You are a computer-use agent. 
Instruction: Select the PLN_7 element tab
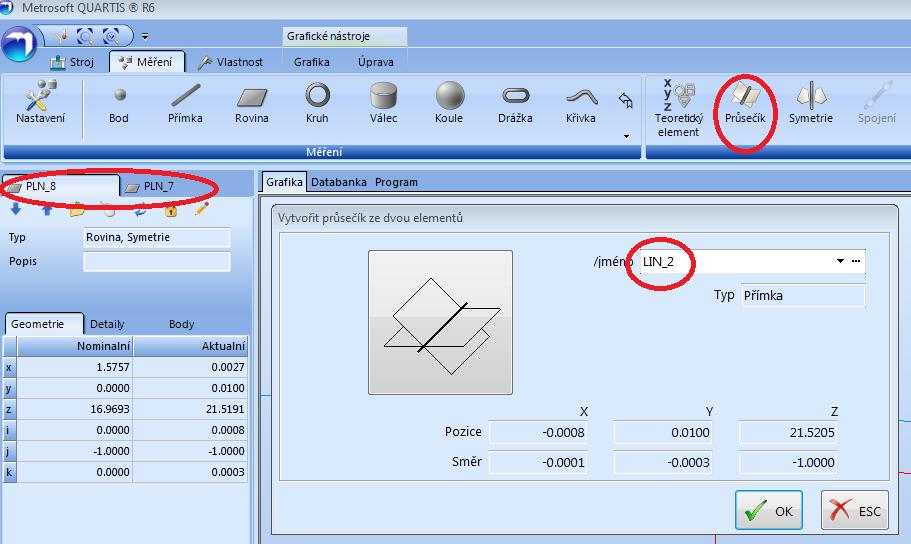(150, 187)
